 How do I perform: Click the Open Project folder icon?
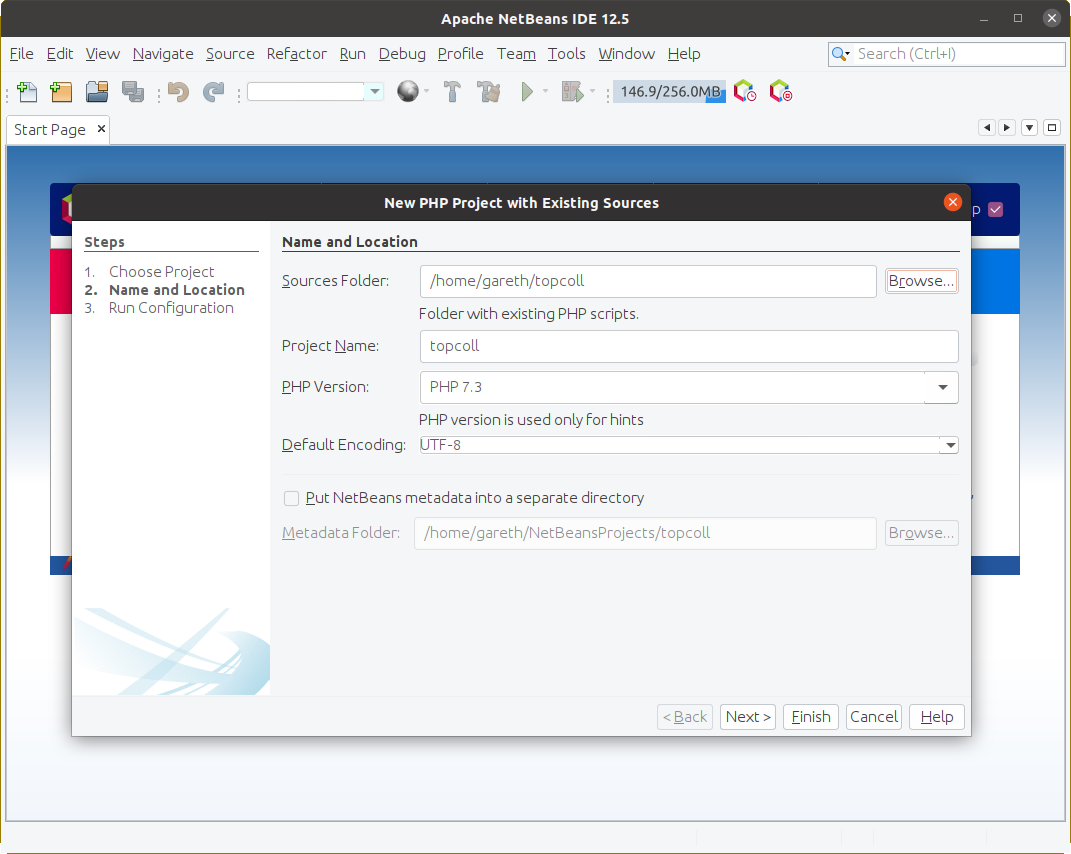point(97,92)
